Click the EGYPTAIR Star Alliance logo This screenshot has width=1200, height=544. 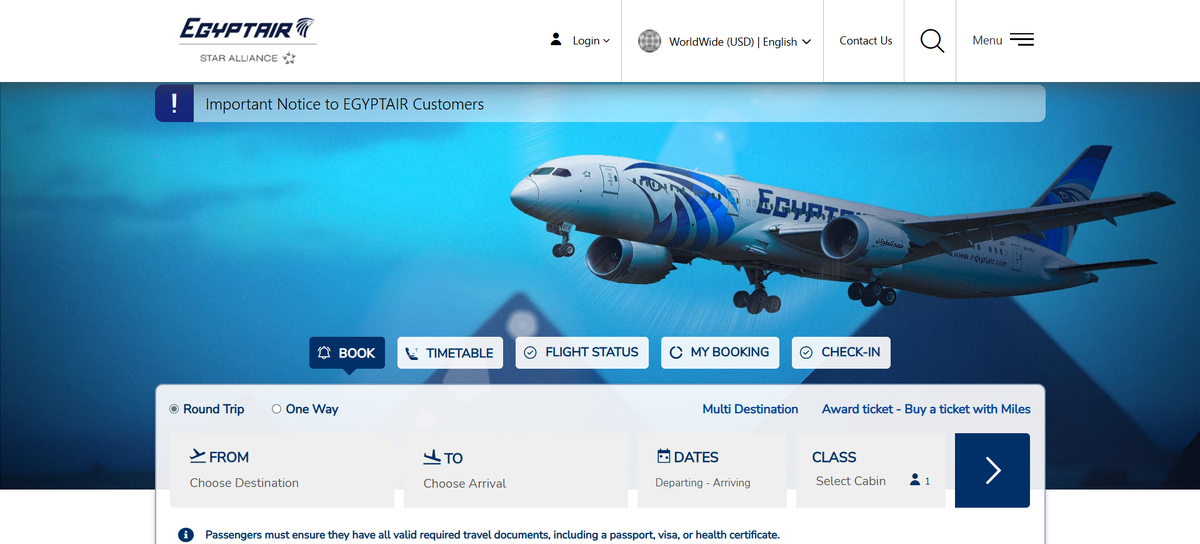248,41
